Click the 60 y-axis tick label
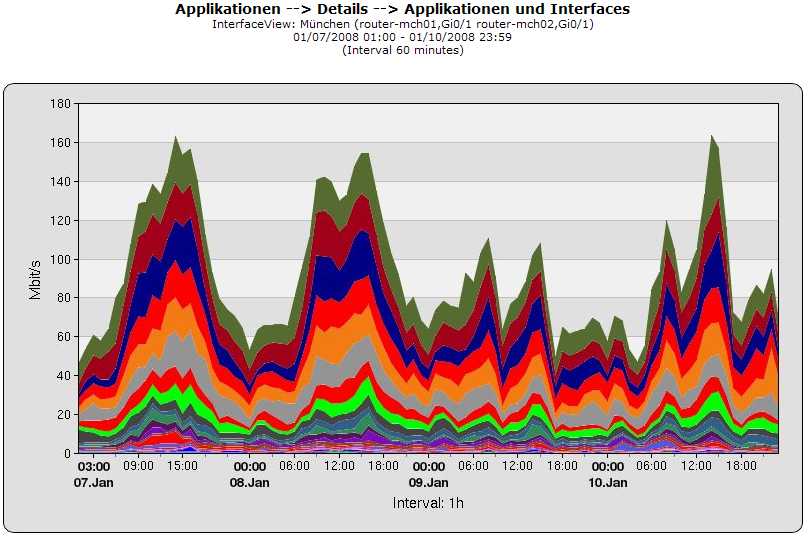808x536 pixels. tap(62, 337)
